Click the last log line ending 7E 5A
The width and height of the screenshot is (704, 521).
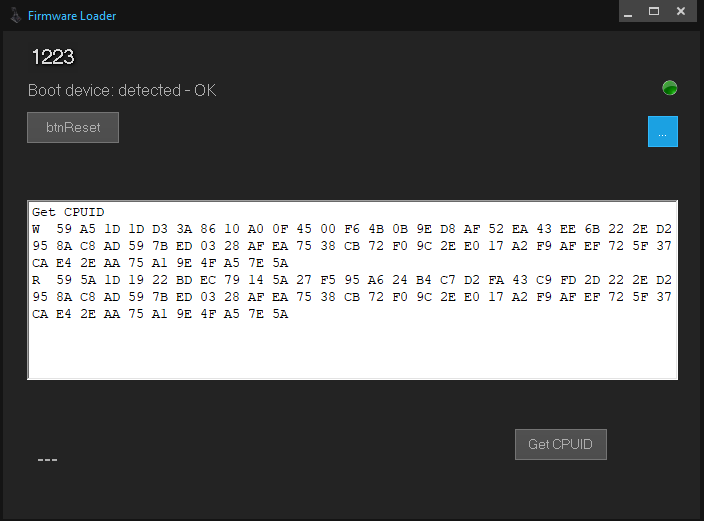click(160, 314)
